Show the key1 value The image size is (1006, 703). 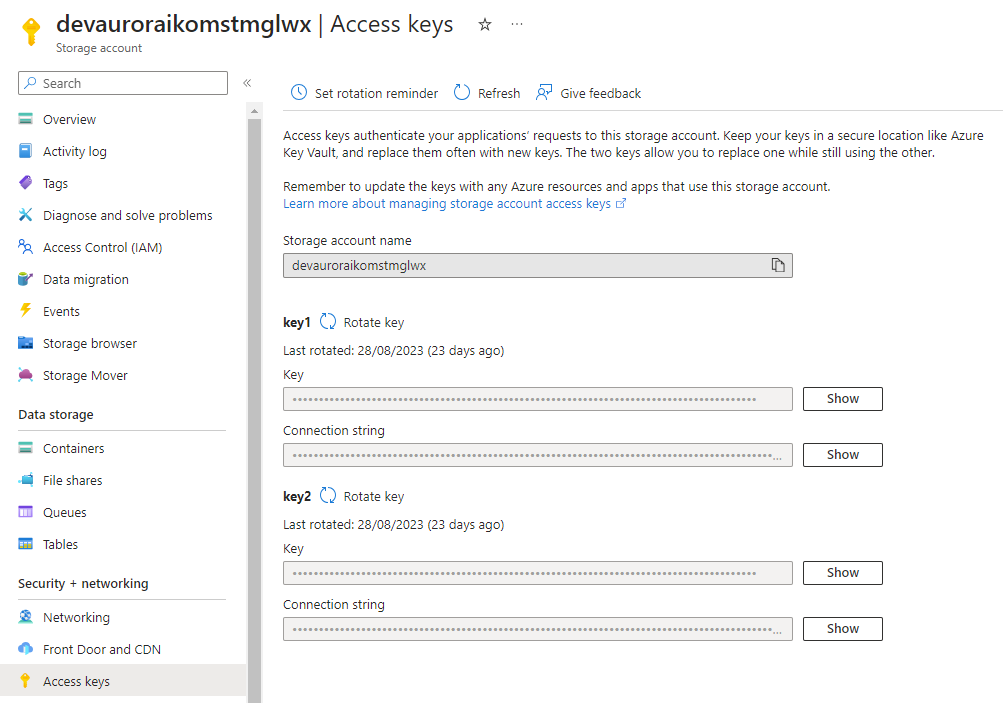tap(842, 398)
